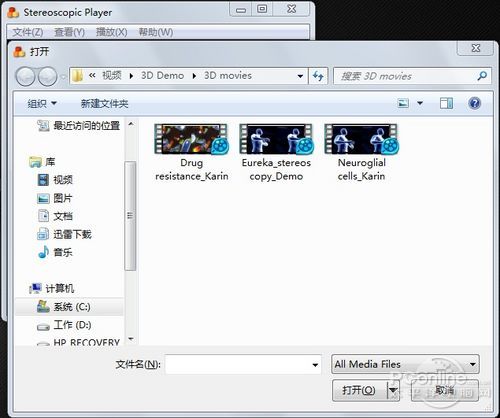Select the Neuroglial cells_Karin video thumbnail

coord(361,139)
